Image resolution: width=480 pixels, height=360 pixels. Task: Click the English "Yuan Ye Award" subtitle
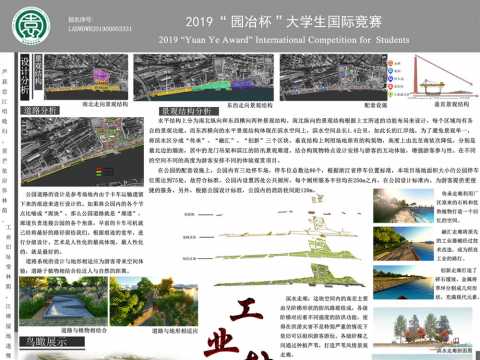point(284,40)
